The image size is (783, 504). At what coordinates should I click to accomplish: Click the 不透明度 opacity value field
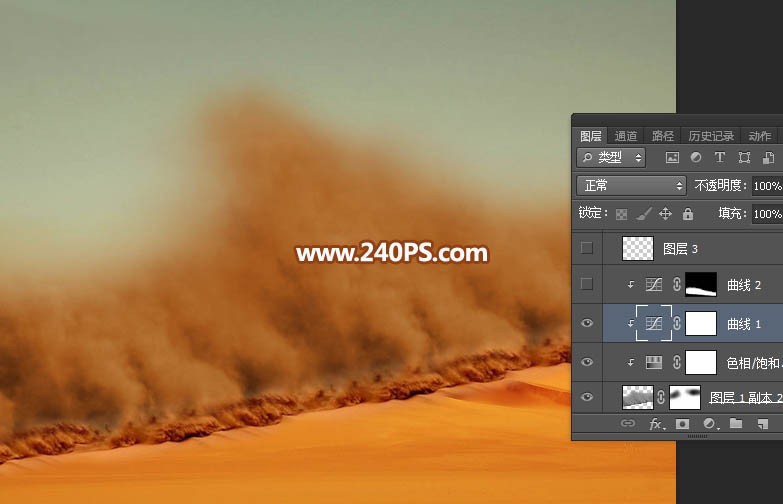tap(768, 186)
